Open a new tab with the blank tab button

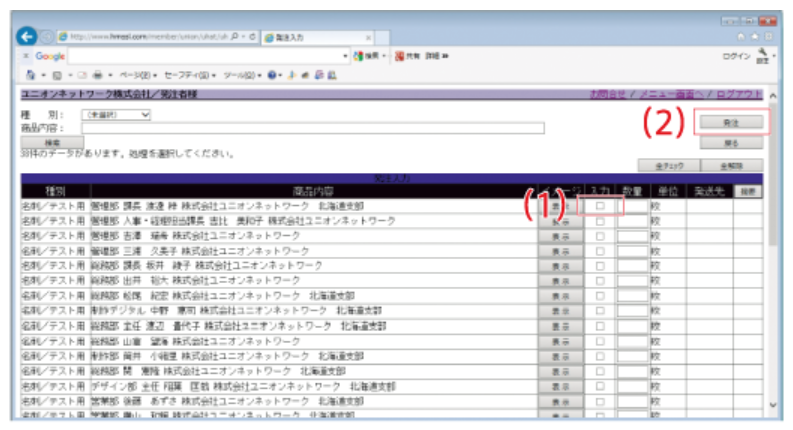point(382,37)
